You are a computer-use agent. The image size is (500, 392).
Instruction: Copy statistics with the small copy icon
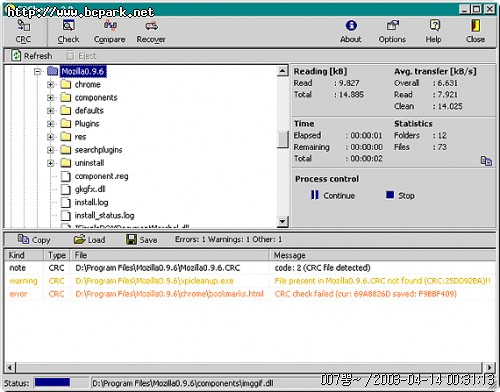(x=486, y=161)
